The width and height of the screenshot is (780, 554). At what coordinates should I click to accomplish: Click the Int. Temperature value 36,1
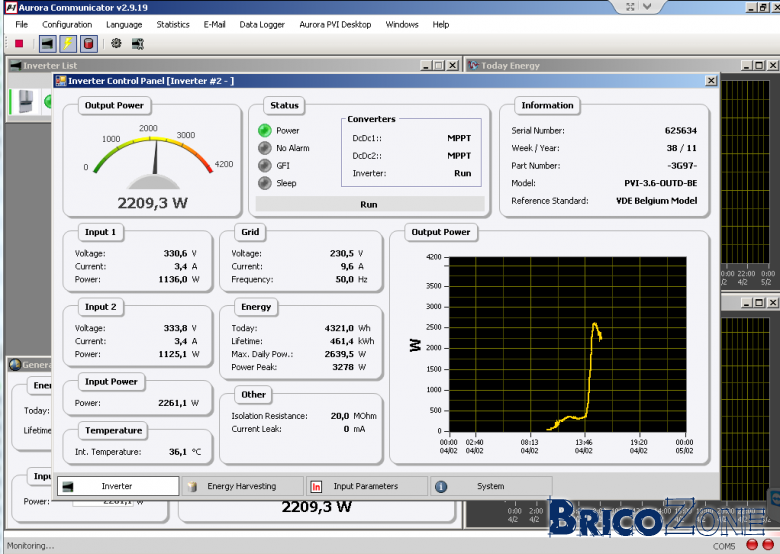[178, 452]
